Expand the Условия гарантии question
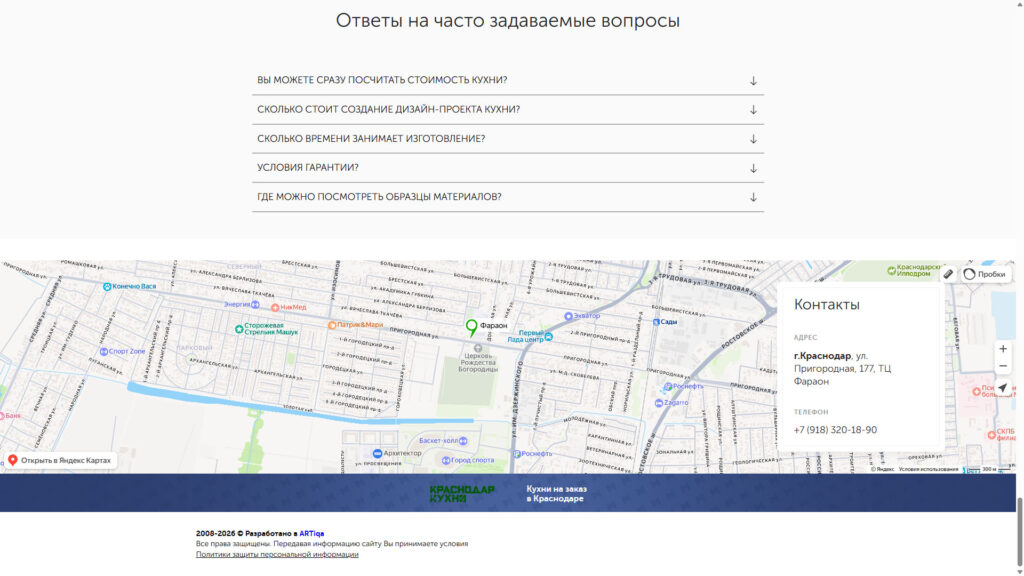The width and height of the screenshot is (1024, 576). 507,168
